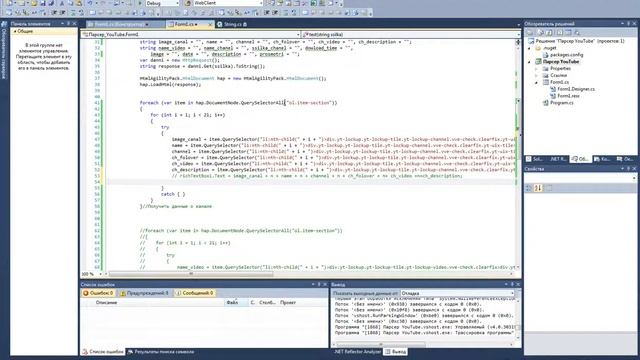Sort Properties panel alphabetically
The height and width of the screenshot is (360, 640).
click(538, 188)
